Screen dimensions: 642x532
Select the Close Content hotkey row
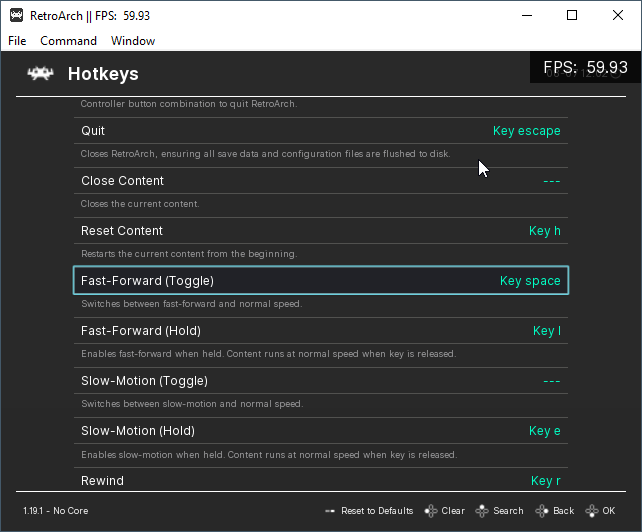tap(321, 181)
